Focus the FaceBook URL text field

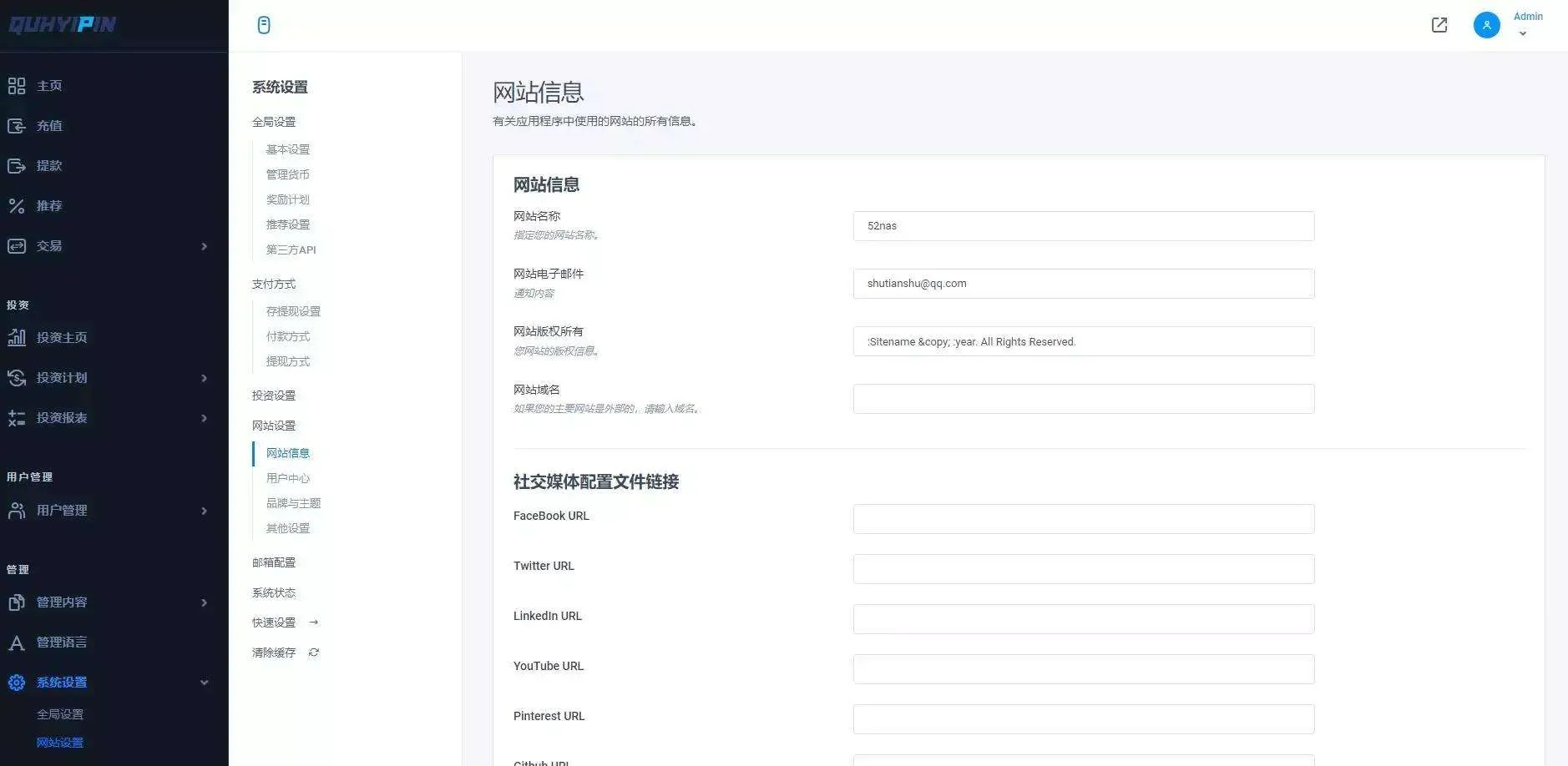tap(1083, 519)
